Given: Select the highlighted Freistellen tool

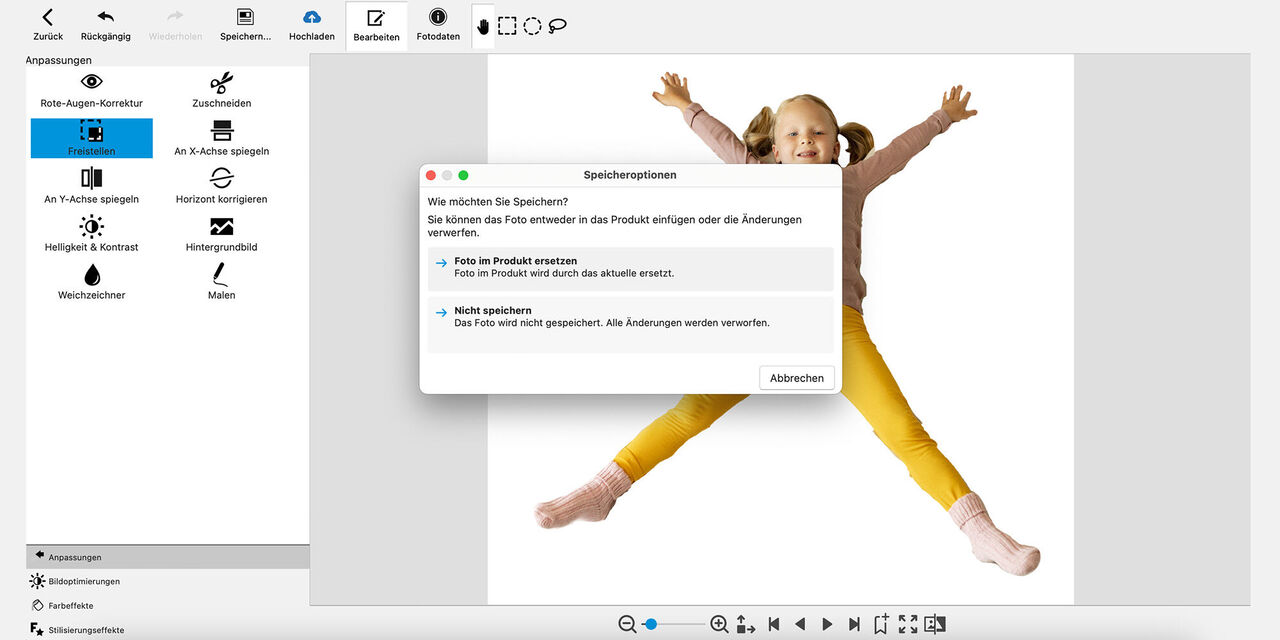Looking at the screenshot, I should tap(91, 138).
